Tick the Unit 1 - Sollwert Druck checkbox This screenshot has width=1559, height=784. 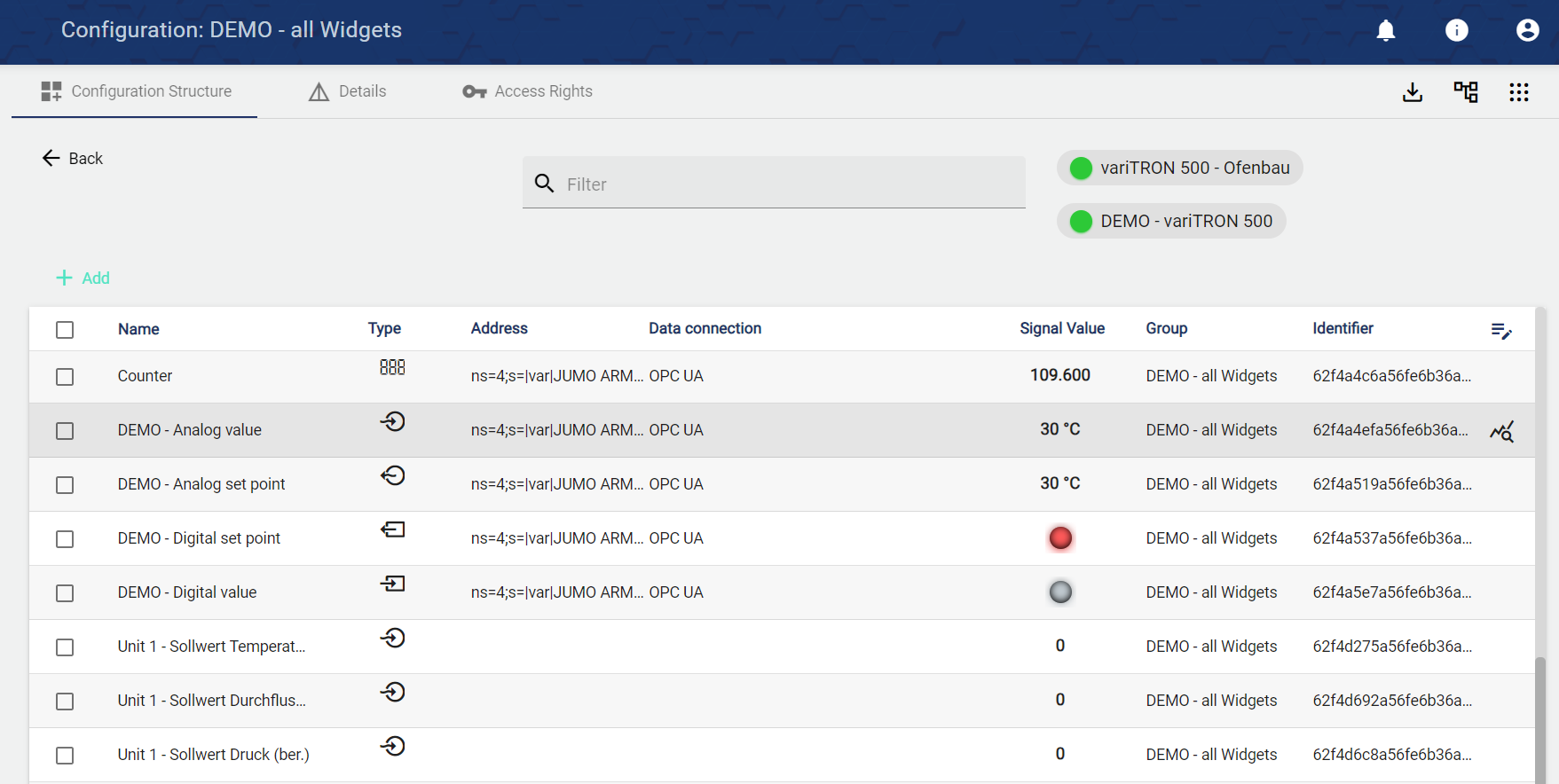tap(65, 756)
